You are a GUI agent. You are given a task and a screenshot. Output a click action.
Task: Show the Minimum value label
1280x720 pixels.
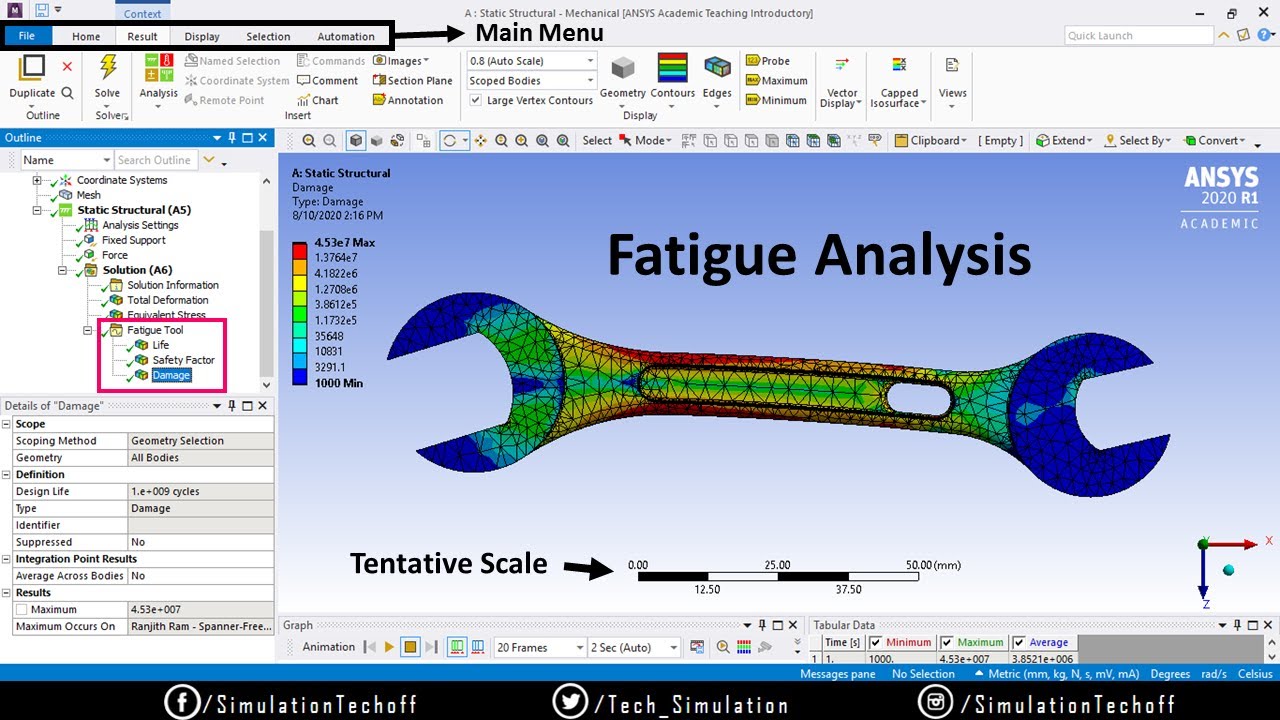[776, 100]
